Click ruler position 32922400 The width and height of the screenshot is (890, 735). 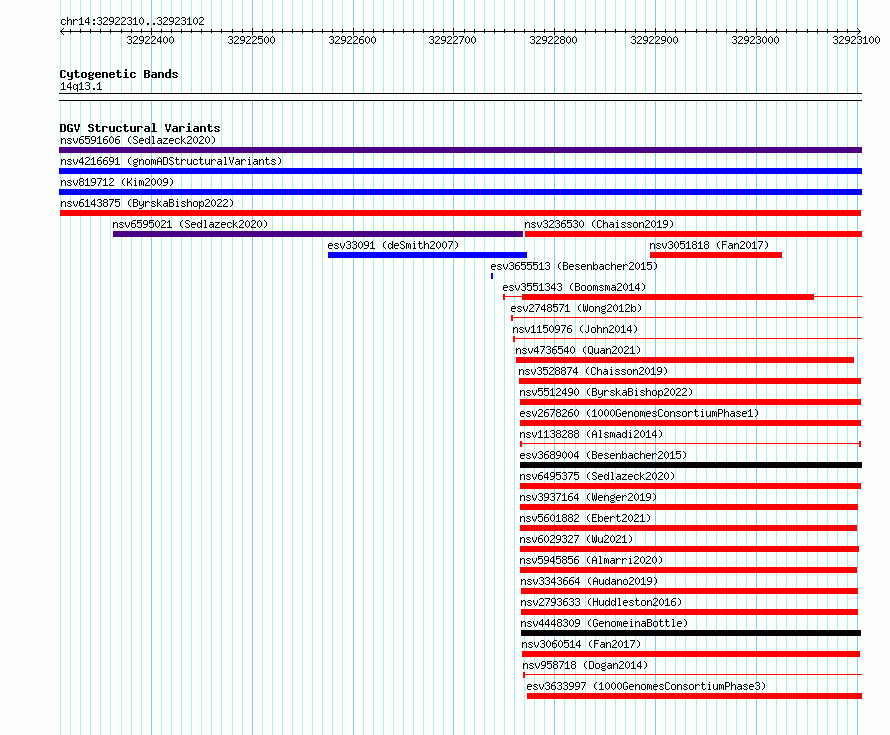(x=150, y=40)
